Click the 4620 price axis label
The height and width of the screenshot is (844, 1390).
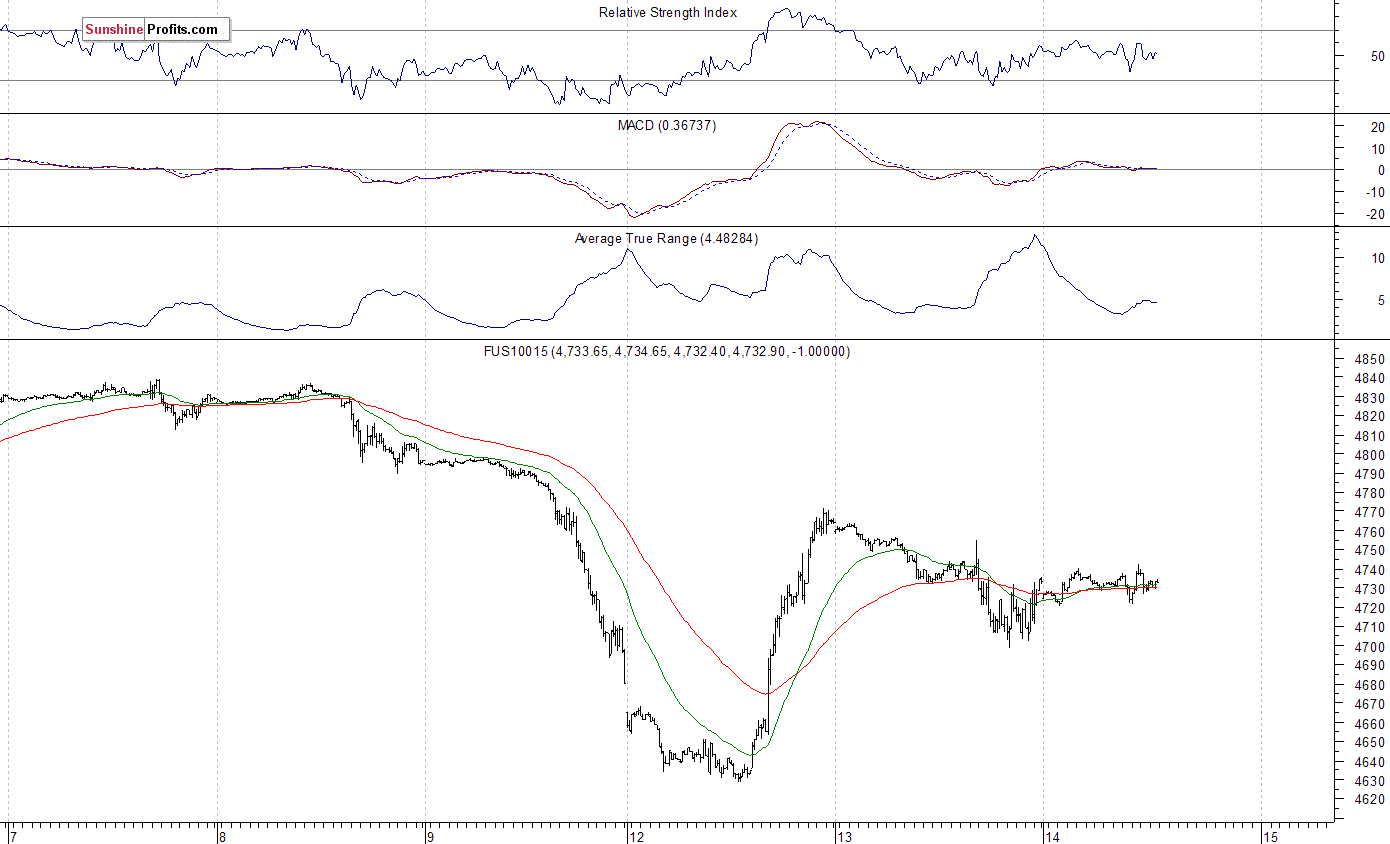pyautogui.click(x=1370, y=801)
